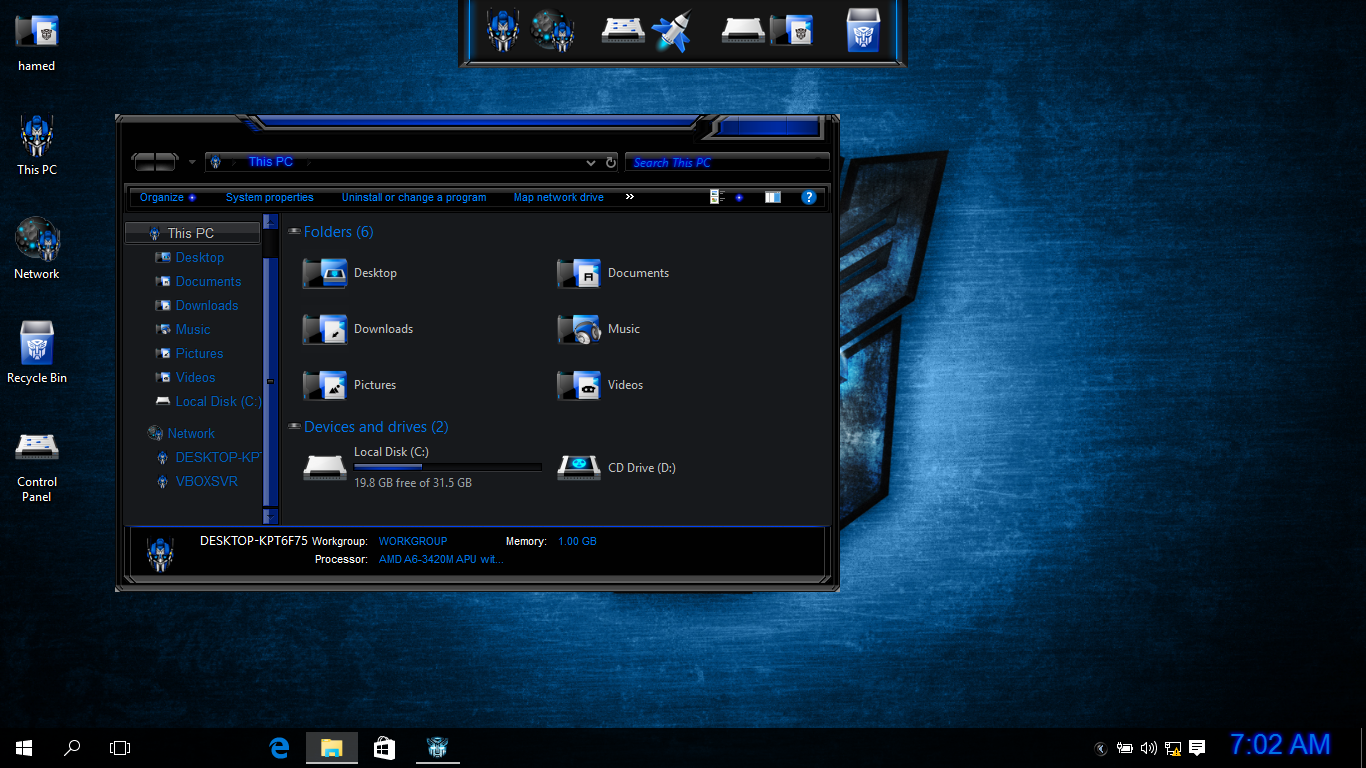
Task: Click the Network desktop icon
Action: click(37, 239)
